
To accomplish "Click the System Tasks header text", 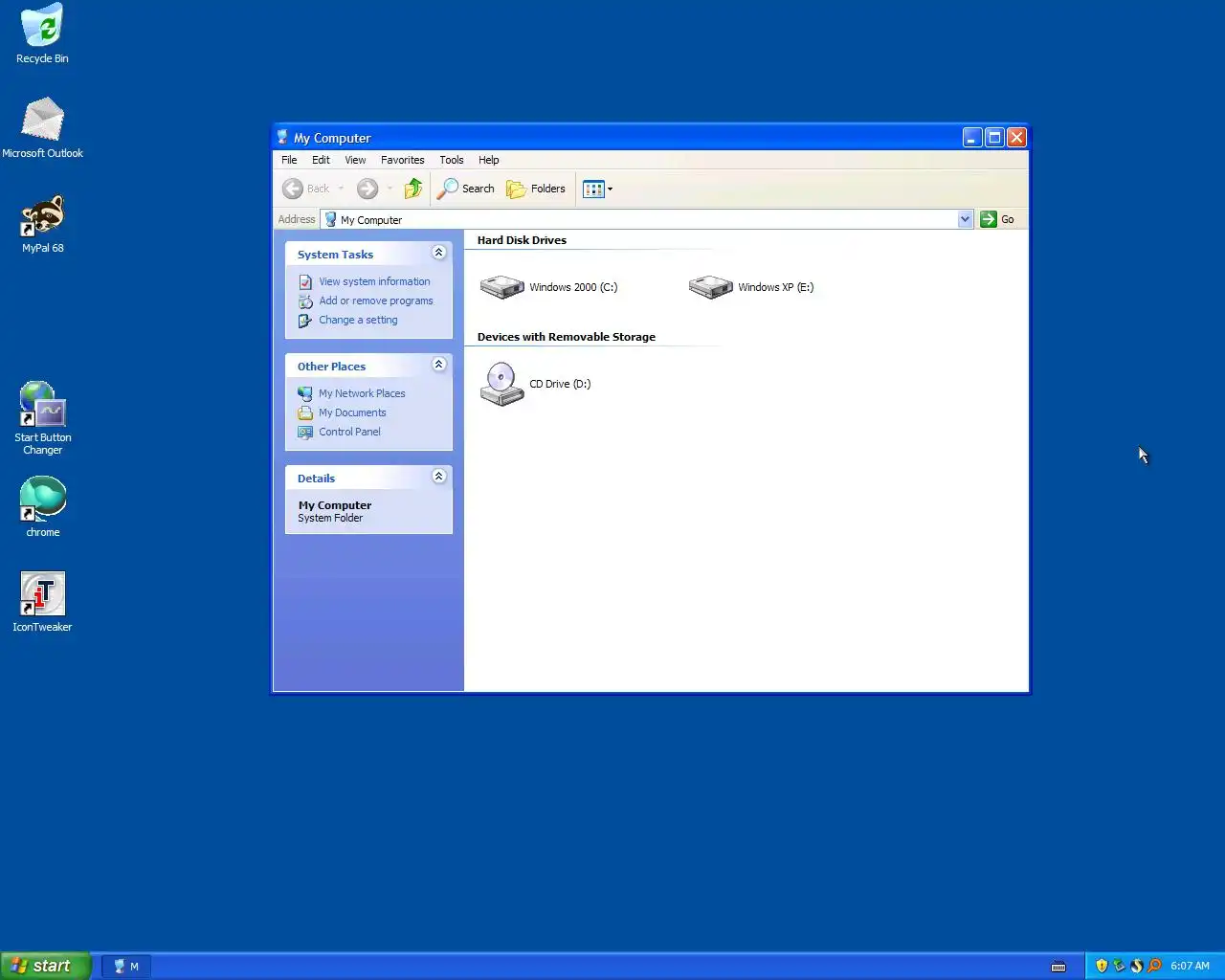I will click(x=335, y=255).
